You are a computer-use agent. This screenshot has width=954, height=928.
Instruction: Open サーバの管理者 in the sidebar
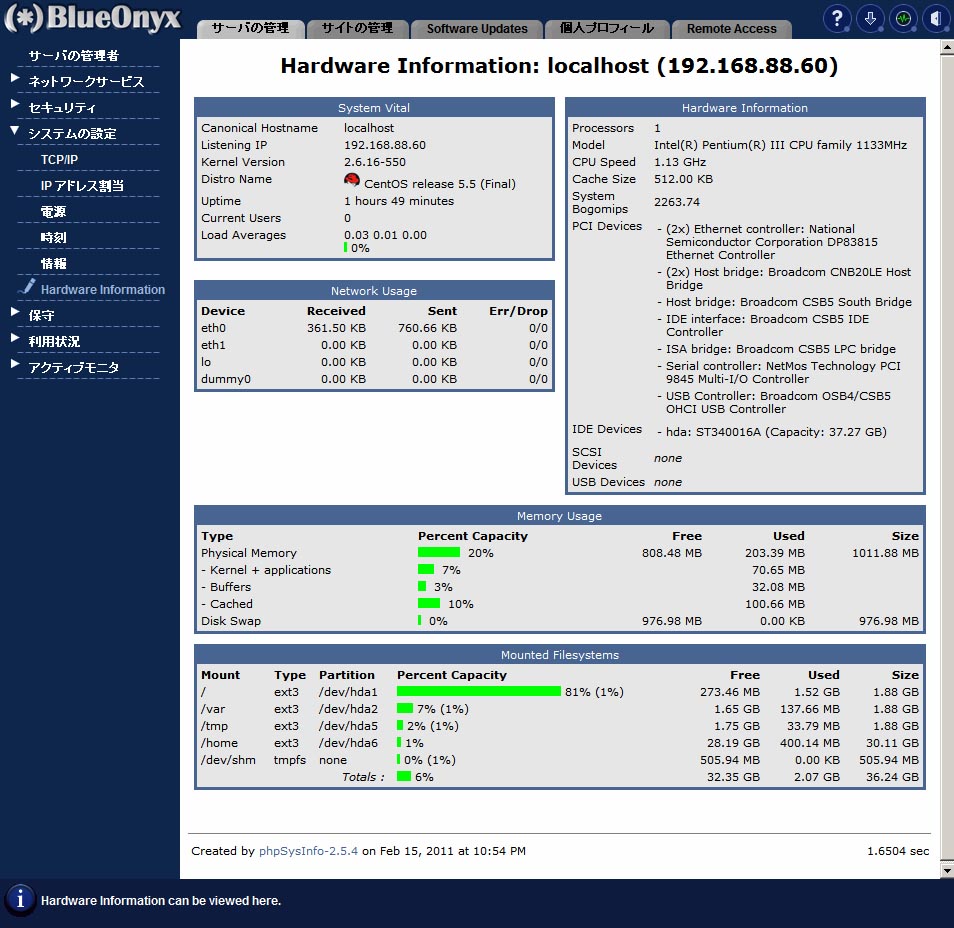coord(74,56)
